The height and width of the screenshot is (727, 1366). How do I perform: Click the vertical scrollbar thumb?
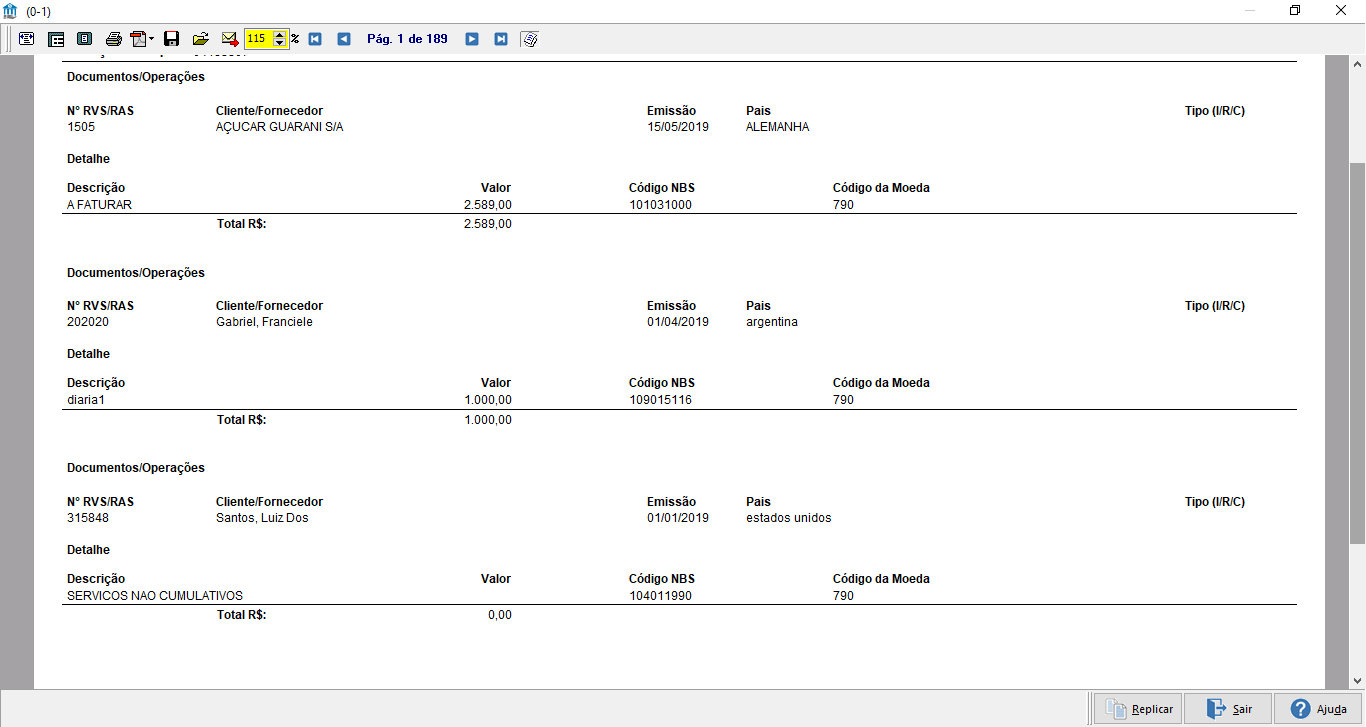[x=1357, y=352]
